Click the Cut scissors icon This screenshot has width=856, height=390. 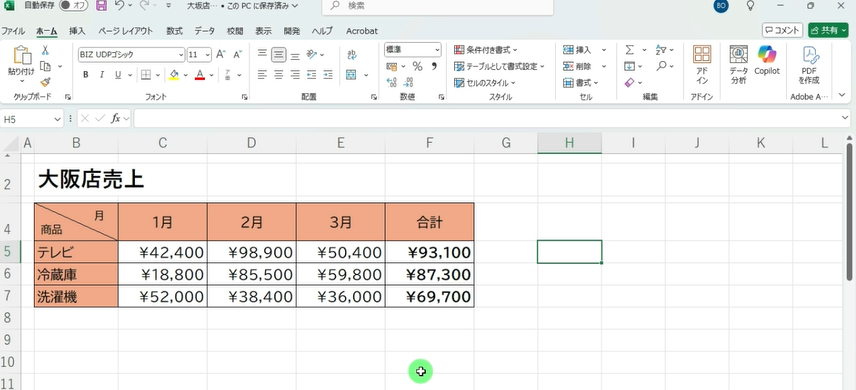coord(45,50)
